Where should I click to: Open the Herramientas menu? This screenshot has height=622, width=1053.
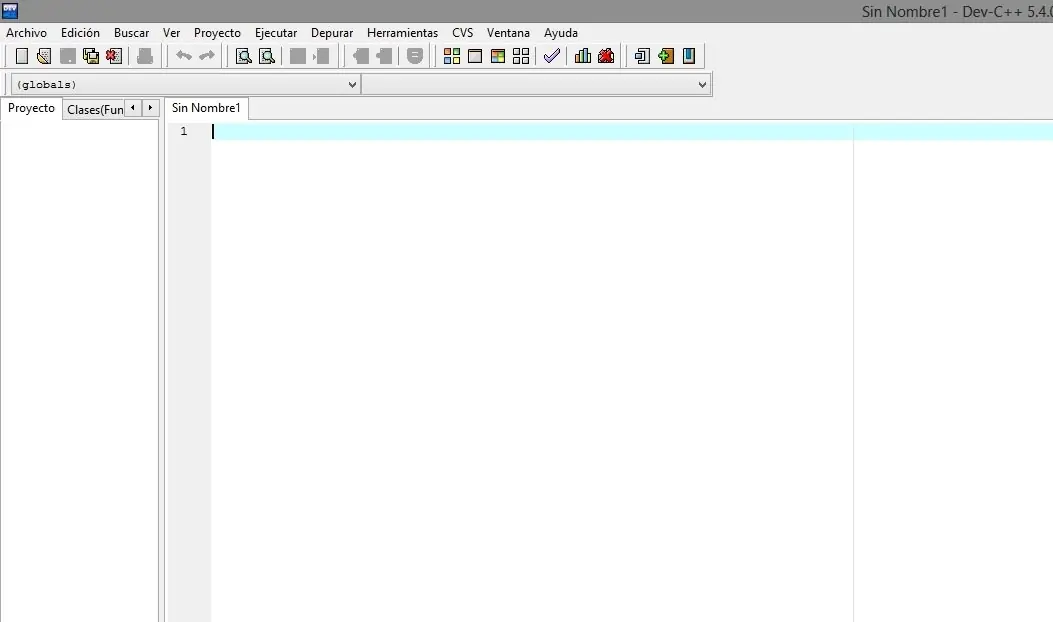402,33
